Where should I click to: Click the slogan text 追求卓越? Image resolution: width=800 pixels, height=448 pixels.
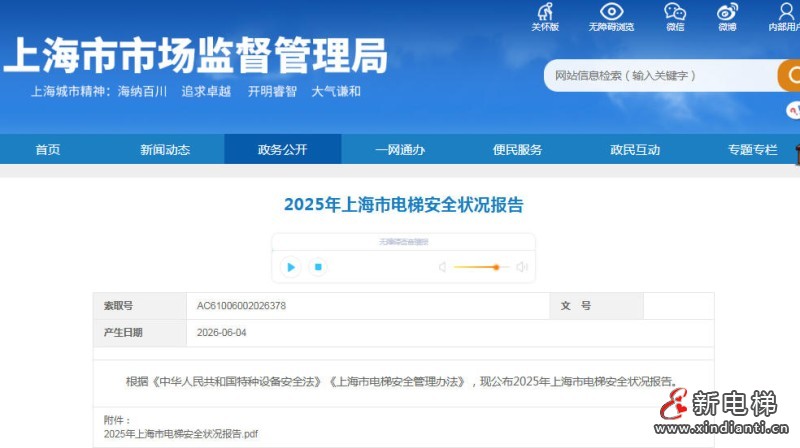206,91
